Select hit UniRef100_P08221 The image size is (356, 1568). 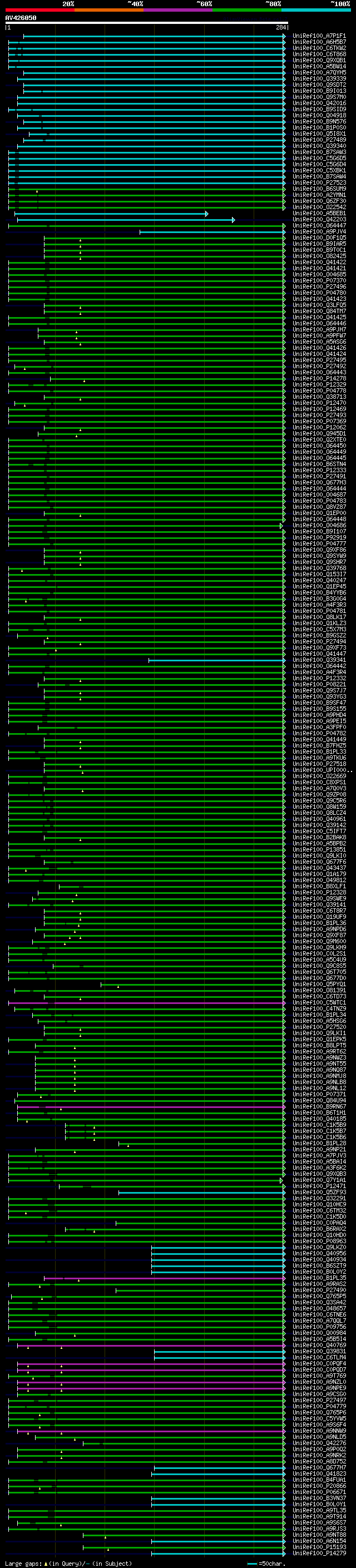tap(319, 684)
